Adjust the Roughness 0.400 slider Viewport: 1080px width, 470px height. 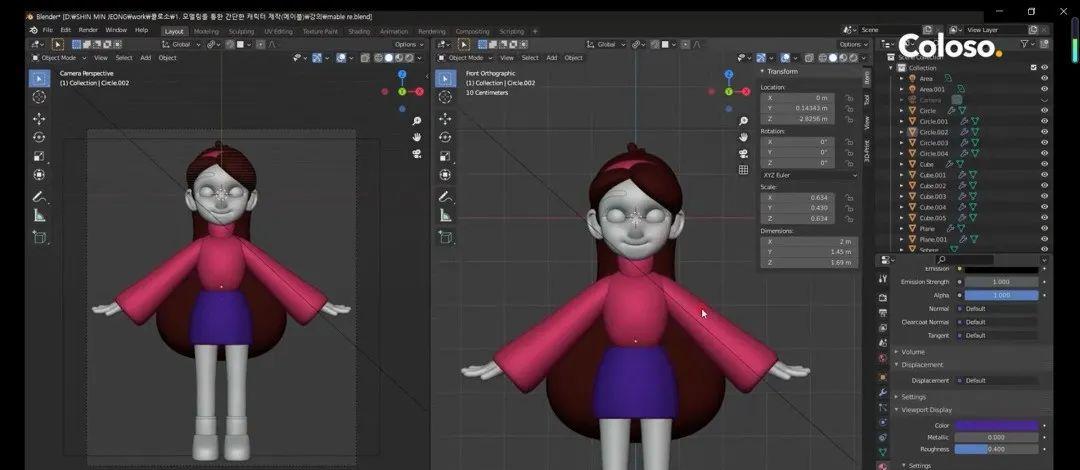pos(996,449)
